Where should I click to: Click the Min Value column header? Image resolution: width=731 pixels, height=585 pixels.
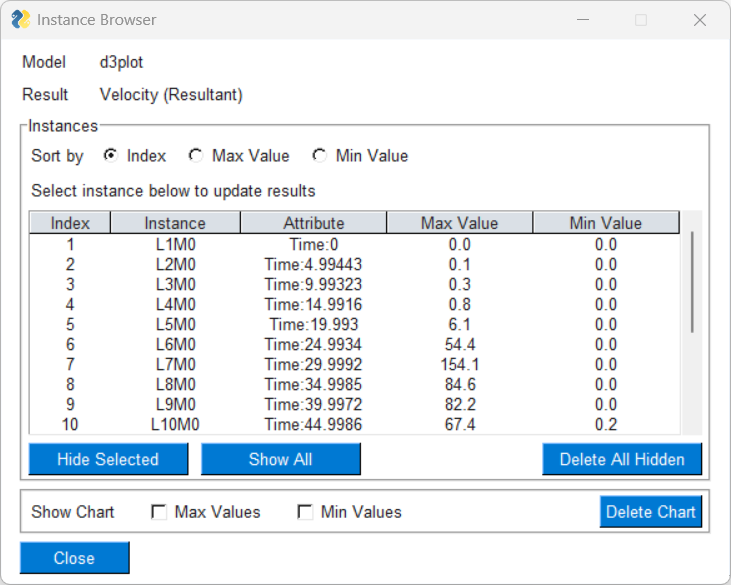click(605, 223)
